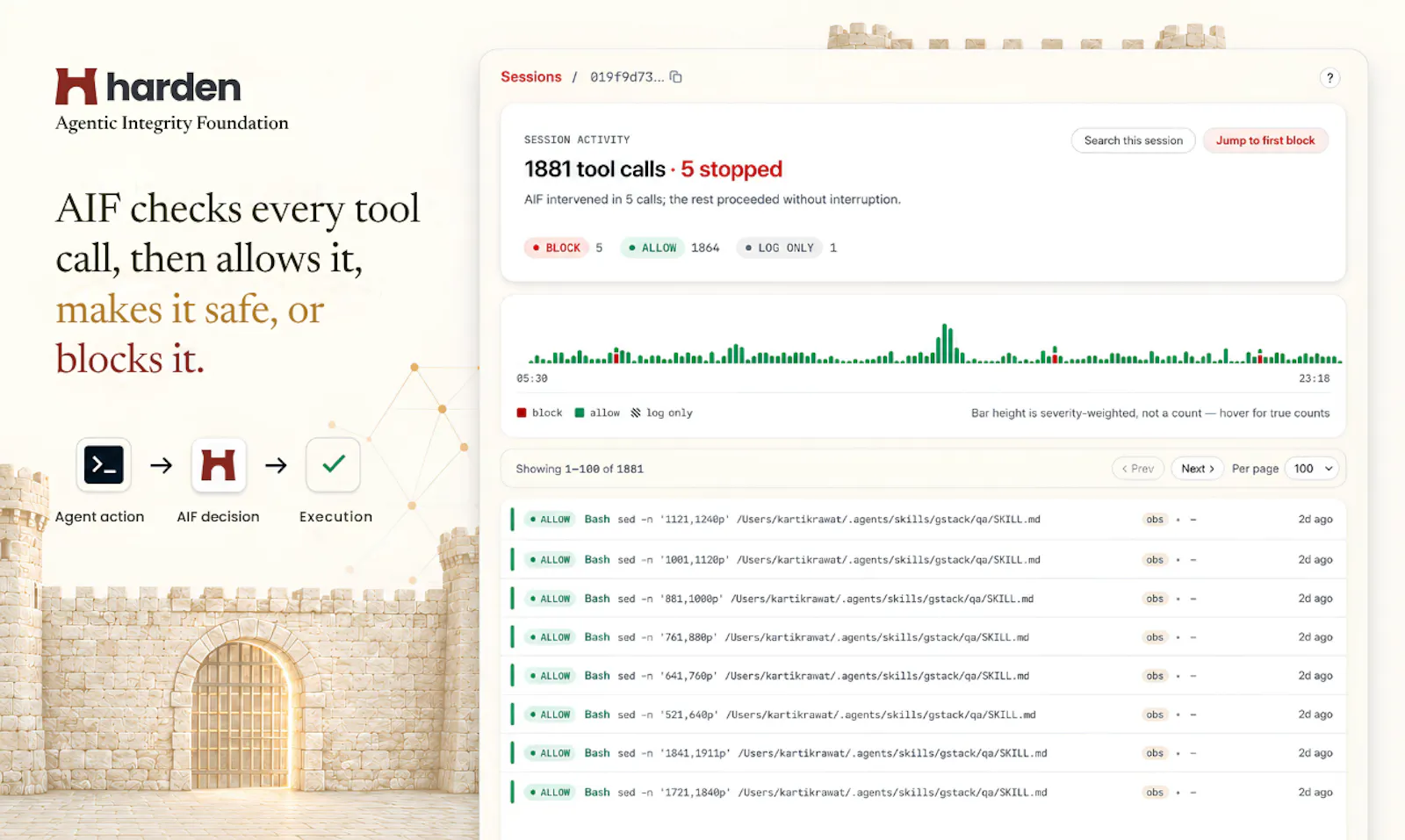Click the terminal Agent action icon
The image size is (1405, 840).
tap(104, 465)
